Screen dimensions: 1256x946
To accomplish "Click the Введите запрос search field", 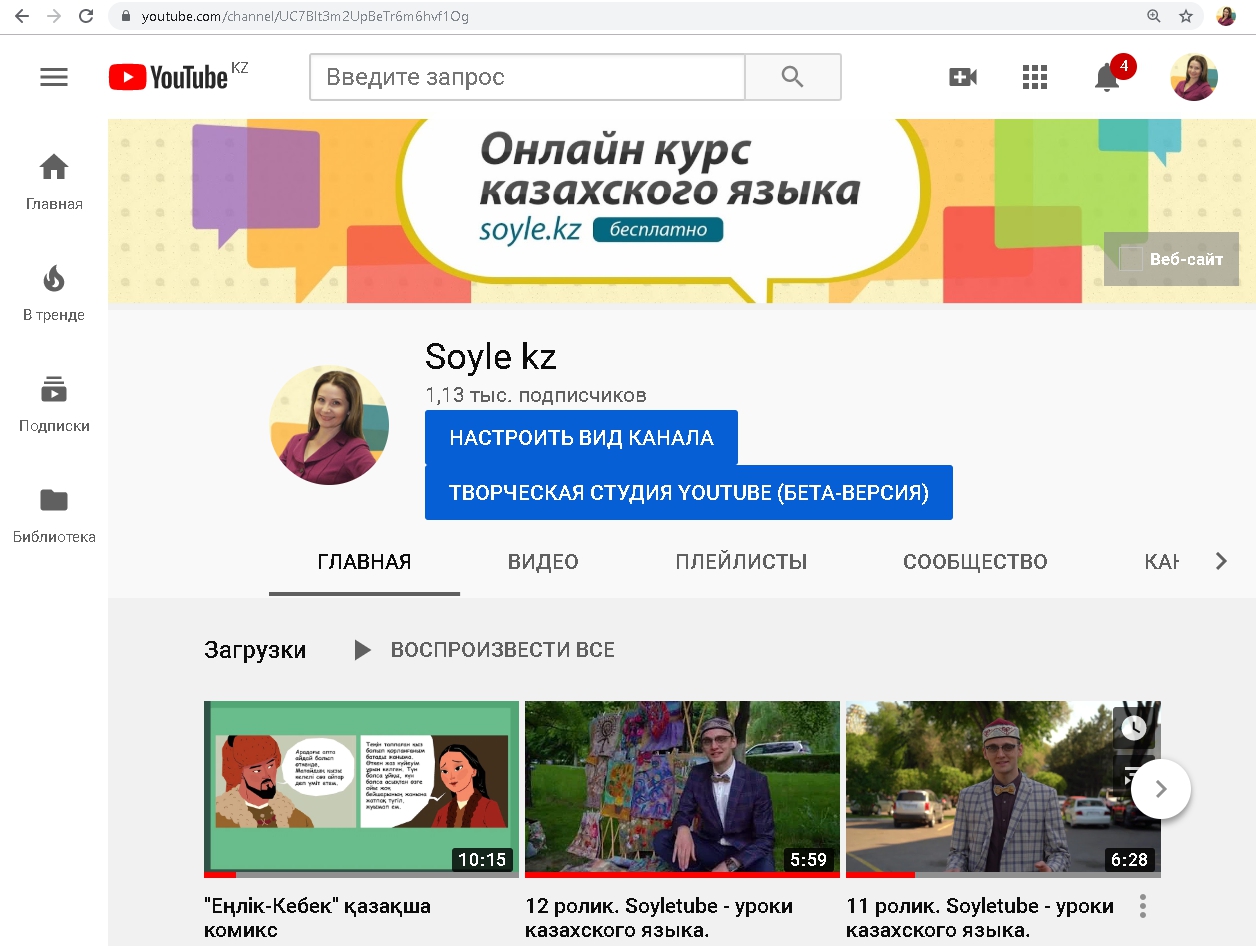I will click(528, 77).
